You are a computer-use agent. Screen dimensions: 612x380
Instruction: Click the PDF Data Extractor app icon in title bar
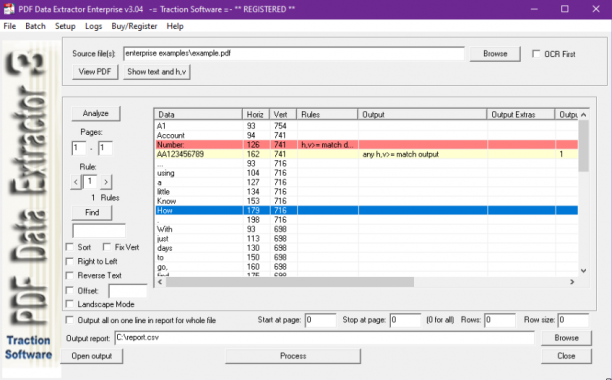pyautogui.click(x=9, y=9)
